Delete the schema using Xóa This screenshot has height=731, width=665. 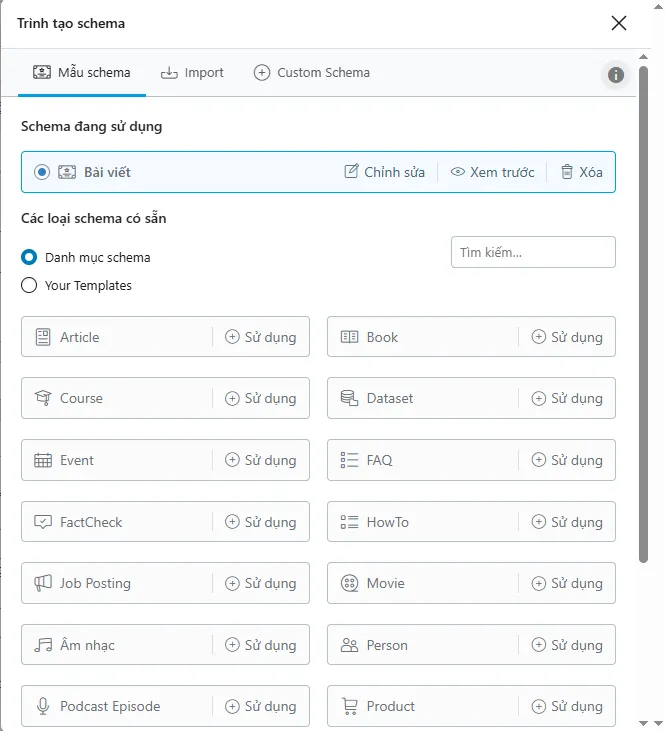pyautogui.click(x=581, y=172)
